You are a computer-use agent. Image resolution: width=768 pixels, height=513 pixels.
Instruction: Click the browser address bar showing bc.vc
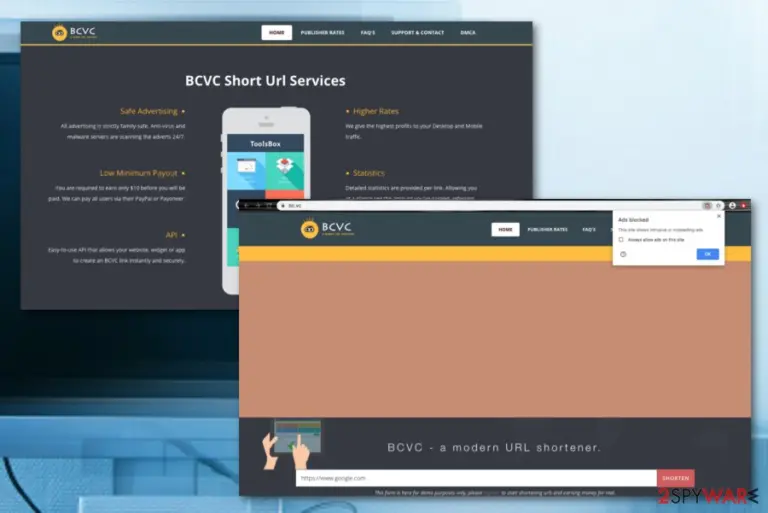[x=488, y=206]
